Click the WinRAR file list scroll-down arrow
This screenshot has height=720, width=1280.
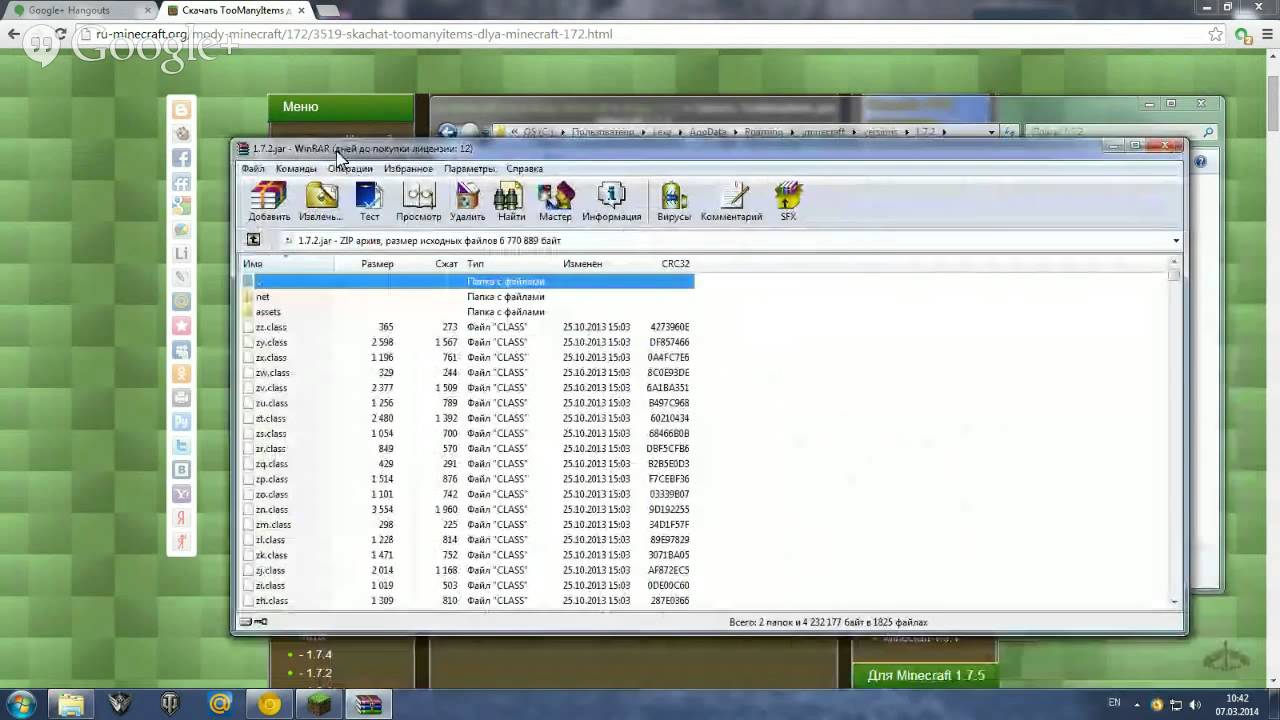pos(1175,602)
